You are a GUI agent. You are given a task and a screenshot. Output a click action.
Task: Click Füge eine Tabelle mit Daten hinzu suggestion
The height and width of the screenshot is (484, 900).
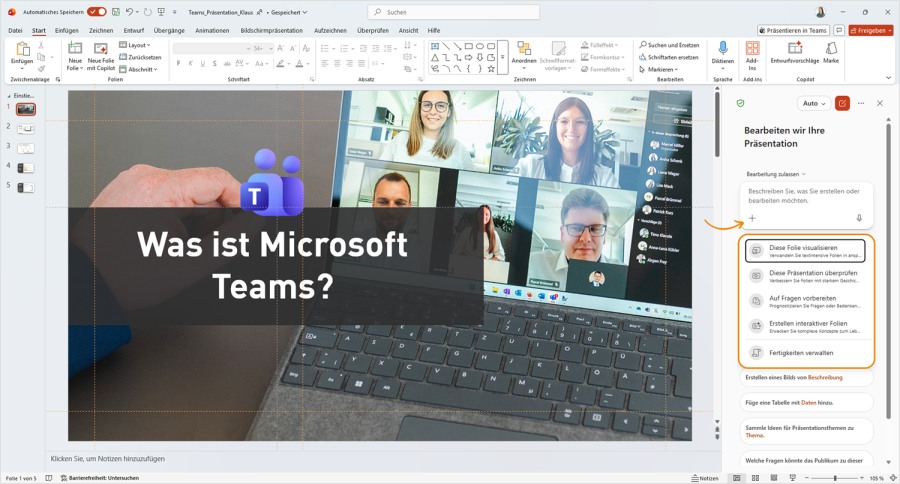click(x=806, y=402)
